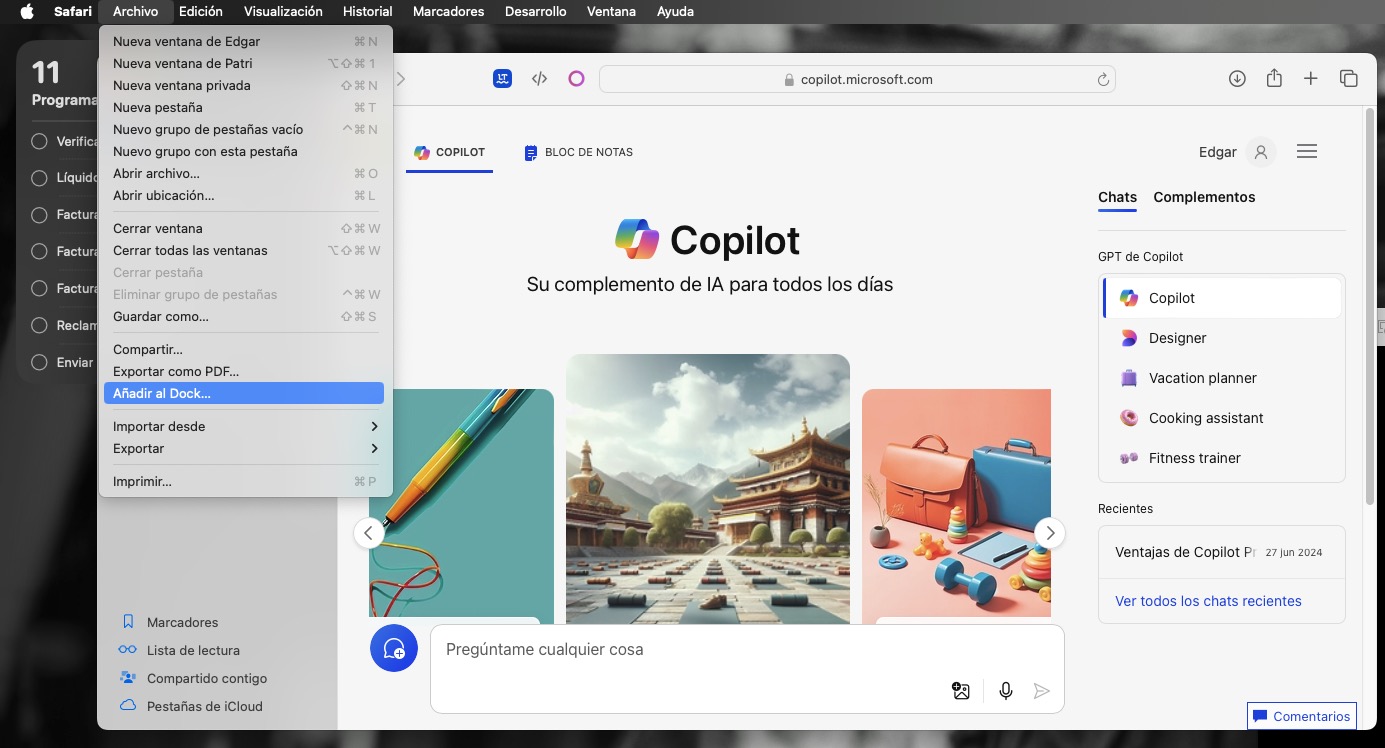
Task: Click the Pregúntame cualquier cosa input field
Action: click(x=700, y=649)
